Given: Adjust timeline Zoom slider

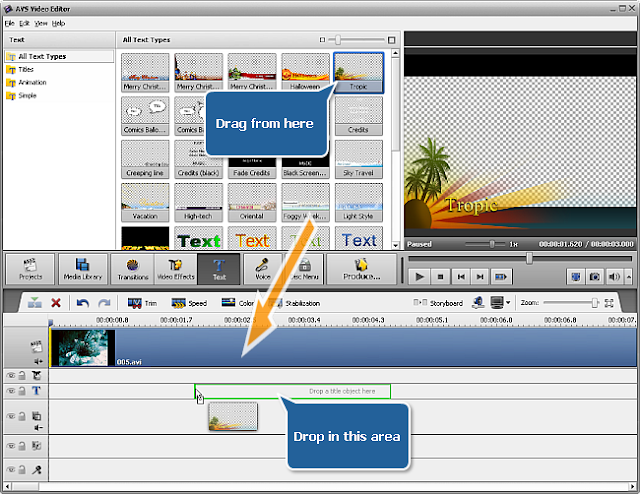Looking at the screenshot, I should point(595,303).
